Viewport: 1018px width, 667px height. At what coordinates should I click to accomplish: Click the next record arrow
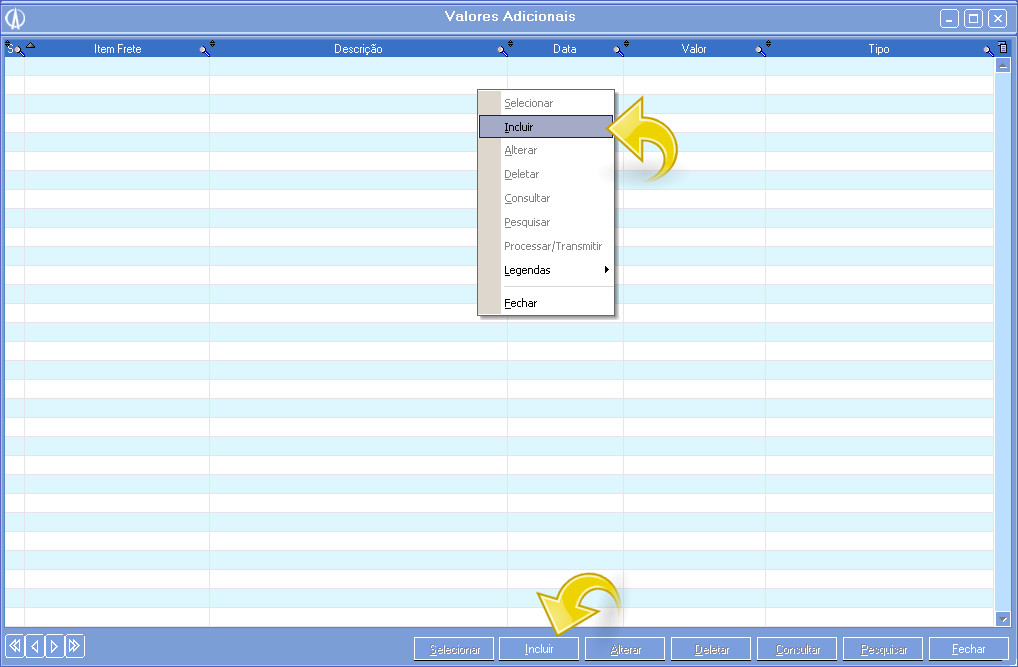coord(54,646)
